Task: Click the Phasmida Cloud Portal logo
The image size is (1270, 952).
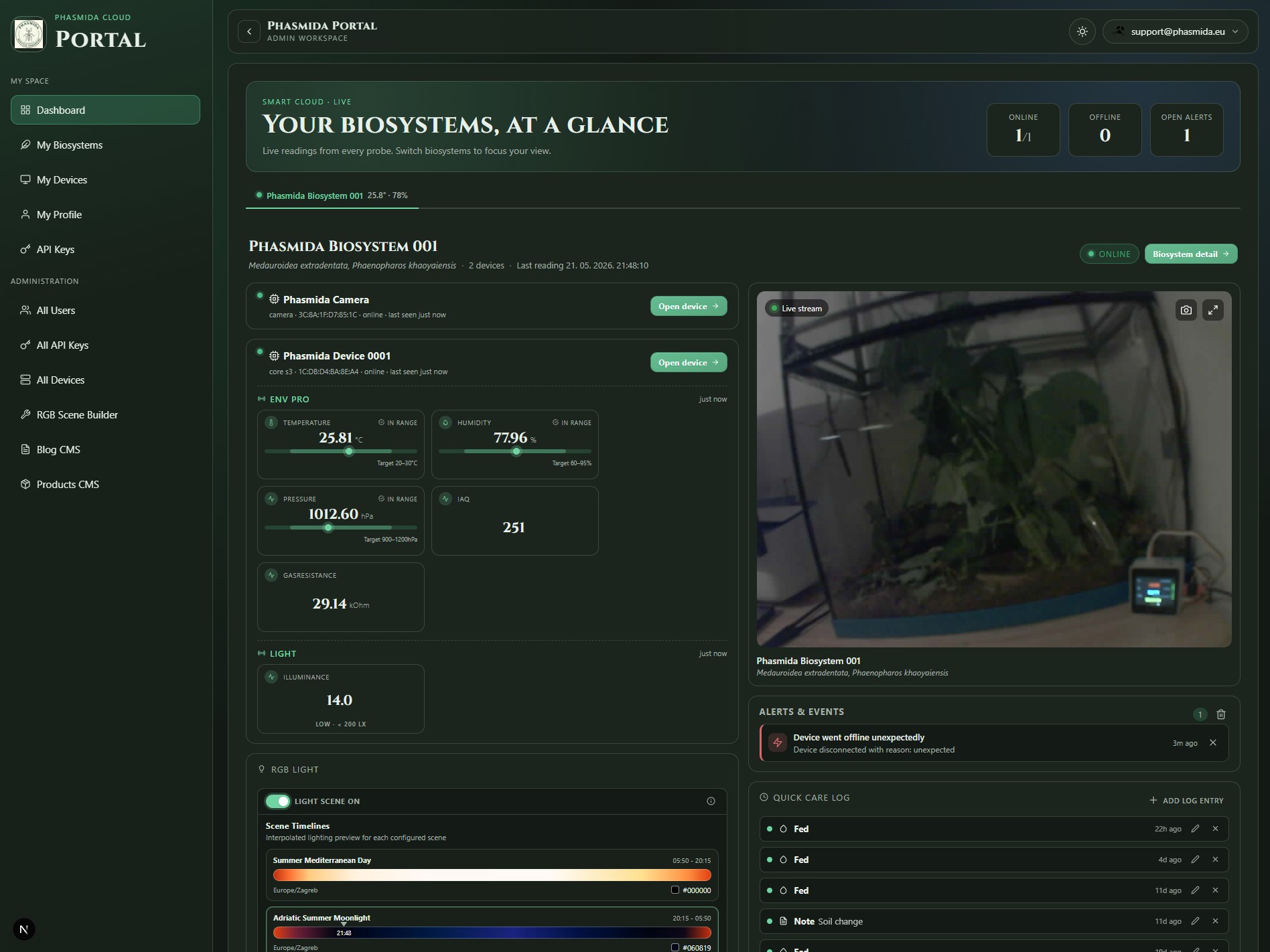Action: pos(29,33)
